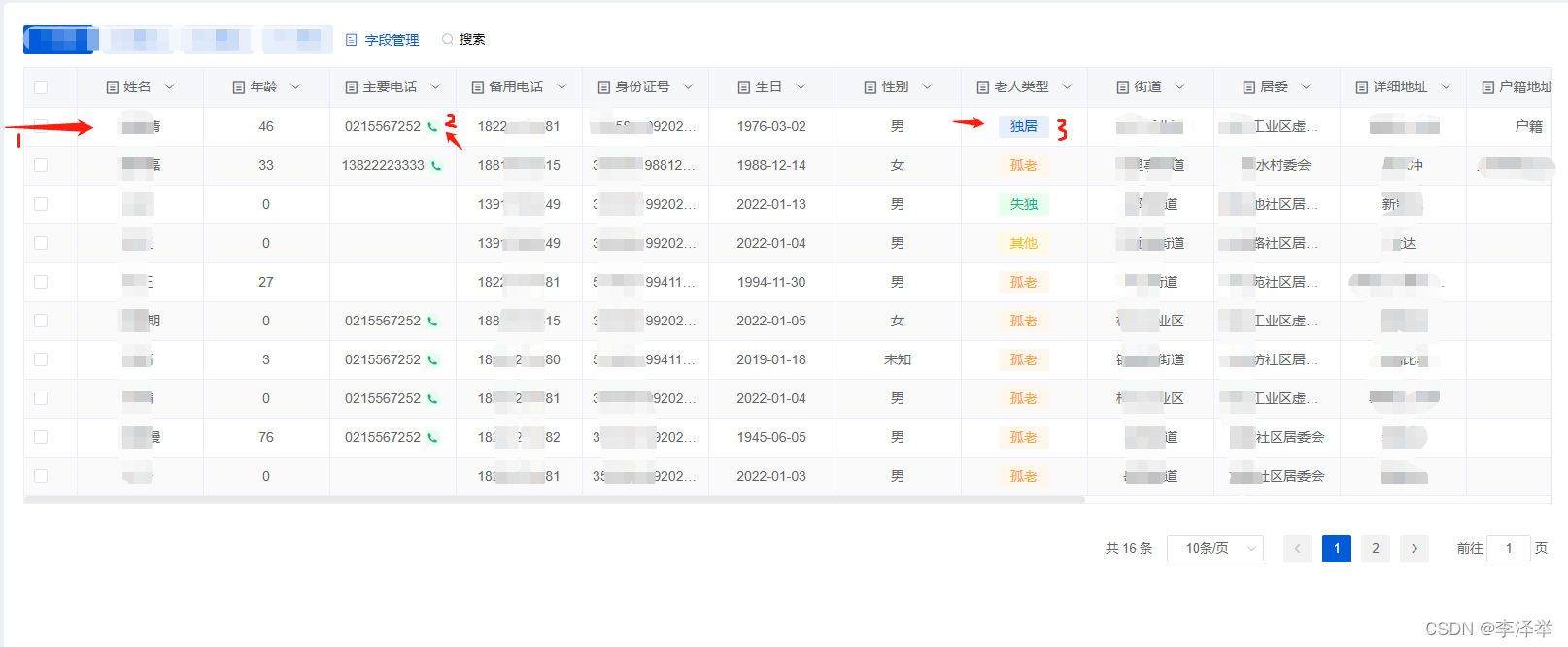
Task: Click the icon beside the 老人类型 column header
Action: click(x=982, y=87)
